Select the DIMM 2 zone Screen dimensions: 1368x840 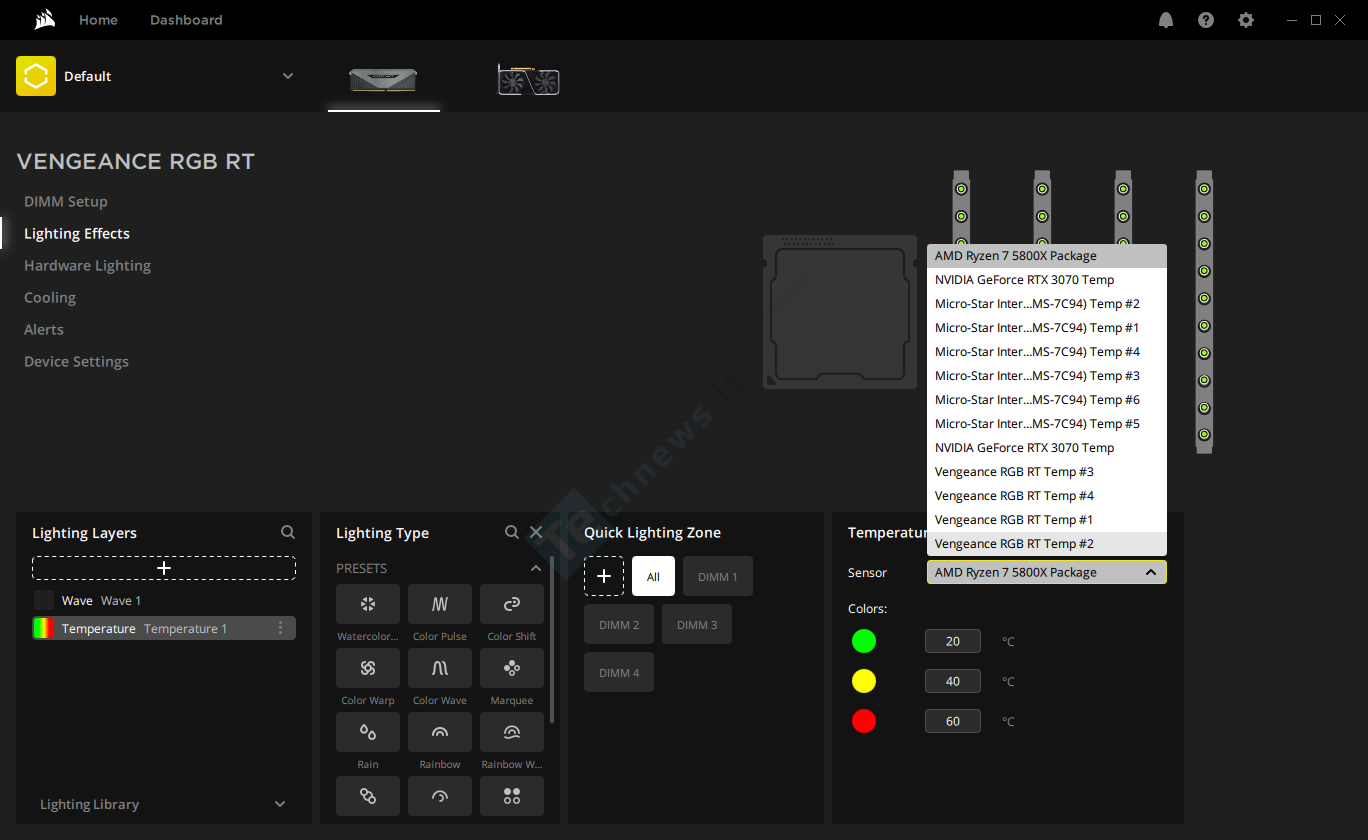[619, 624]
